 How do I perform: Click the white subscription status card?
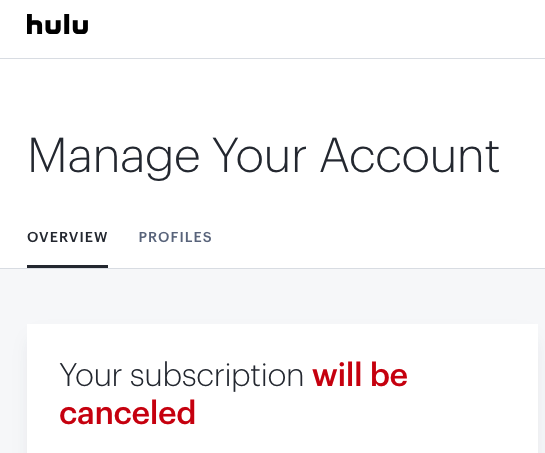282,388
